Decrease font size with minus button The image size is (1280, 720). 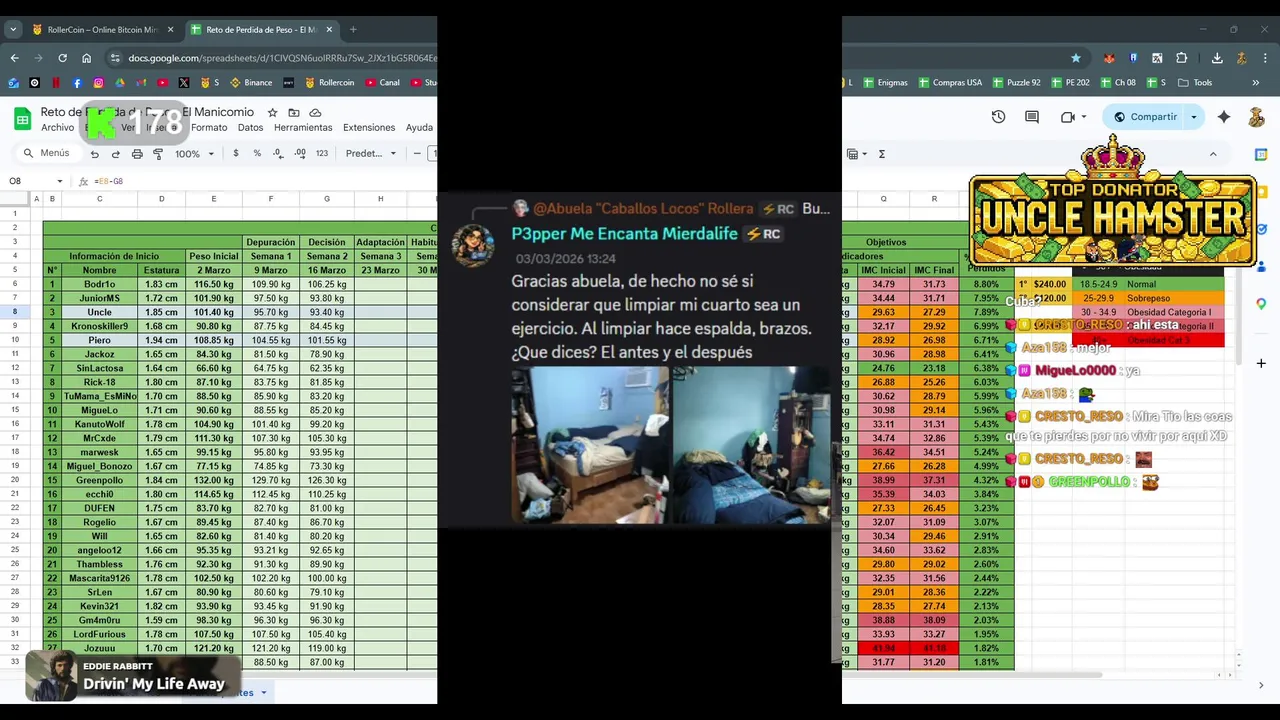point(417,154)
